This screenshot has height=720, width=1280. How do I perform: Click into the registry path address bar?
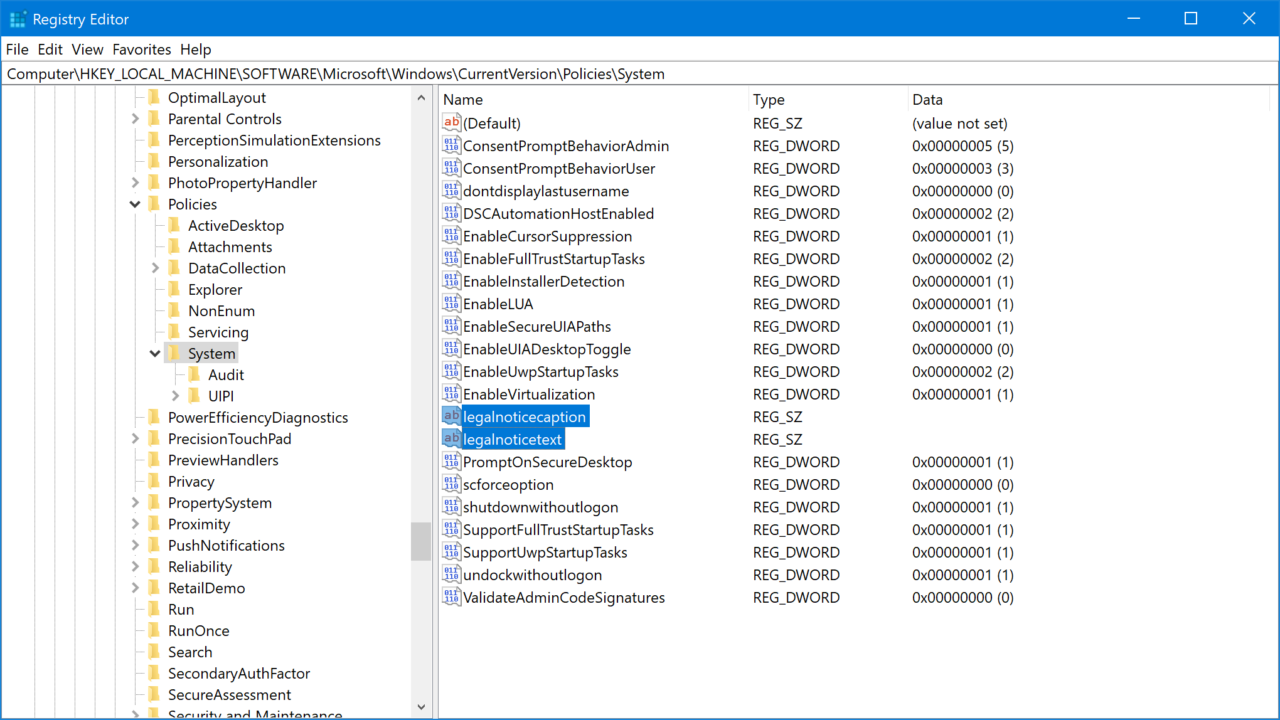pyautogui.click(x=640, y=74)
